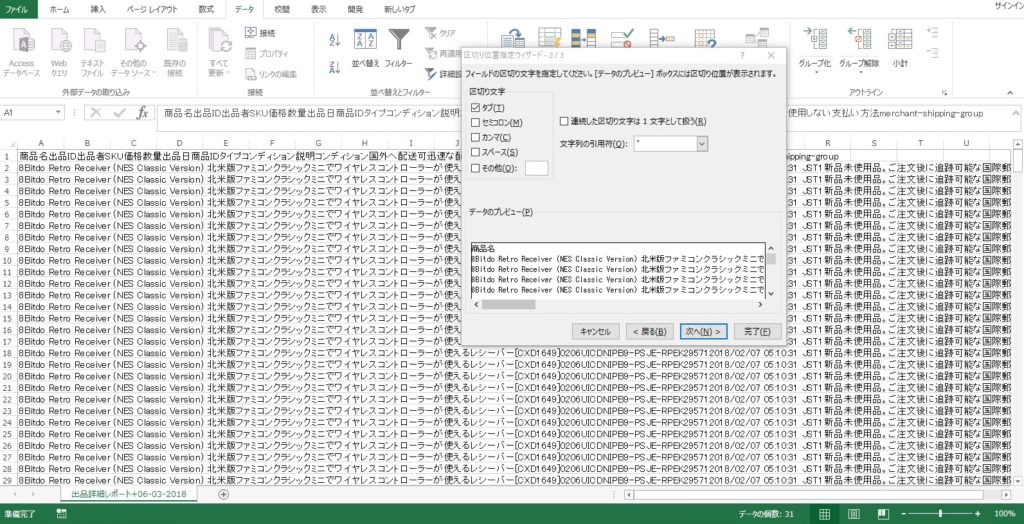Switch to Page Layout view icon
Screen dimensions: 1024x524
(x=854, y=514)
